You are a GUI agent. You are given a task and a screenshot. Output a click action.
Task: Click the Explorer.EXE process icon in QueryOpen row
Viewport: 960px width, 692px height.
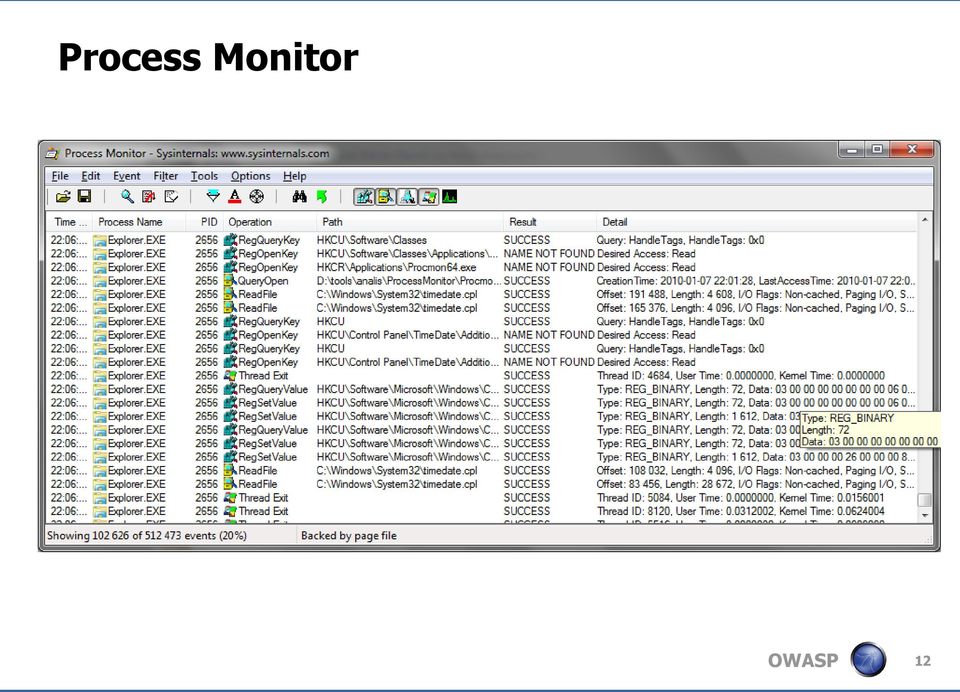(x=100, y=280)
